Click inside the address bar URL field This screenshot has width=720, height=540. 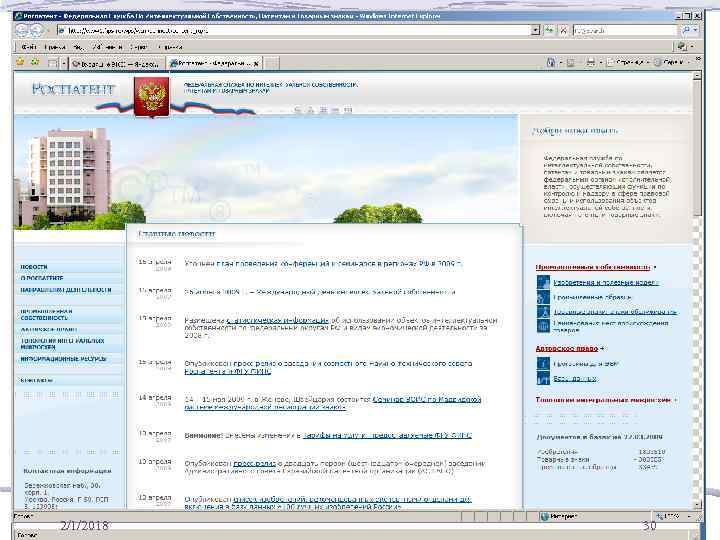[x=294, y=30]
